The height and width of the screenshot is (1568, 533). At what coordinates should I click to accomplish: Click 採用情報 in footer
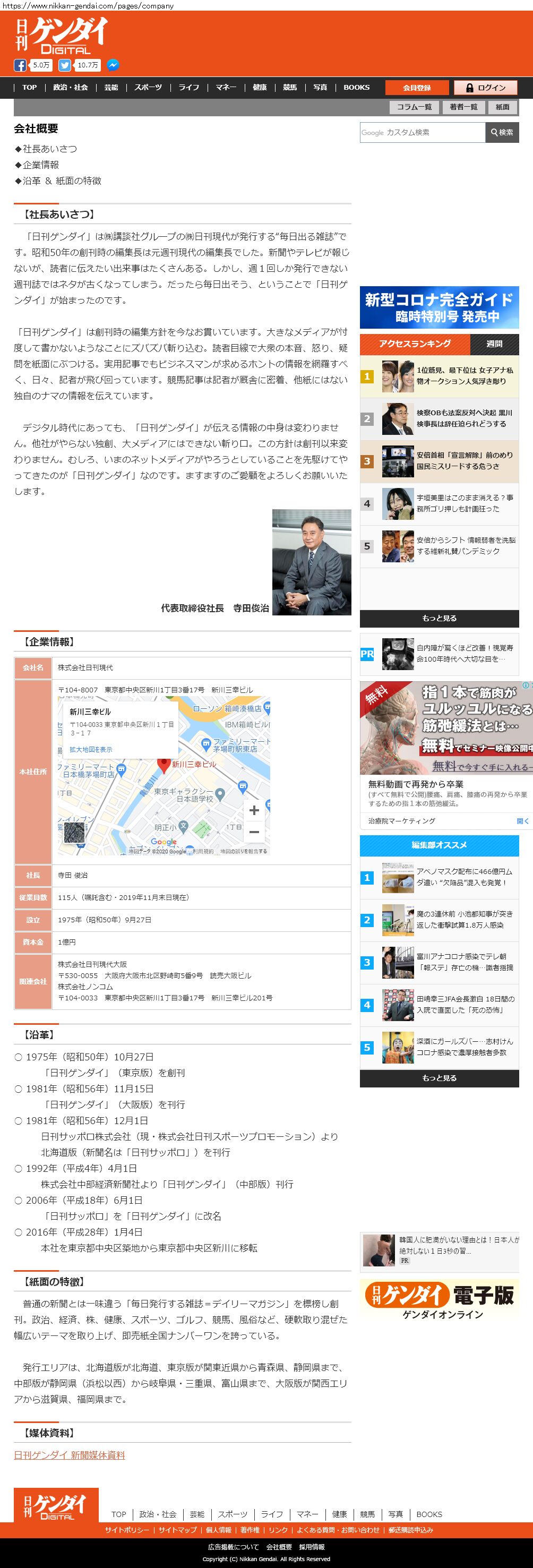click(x=312, y=1547)
